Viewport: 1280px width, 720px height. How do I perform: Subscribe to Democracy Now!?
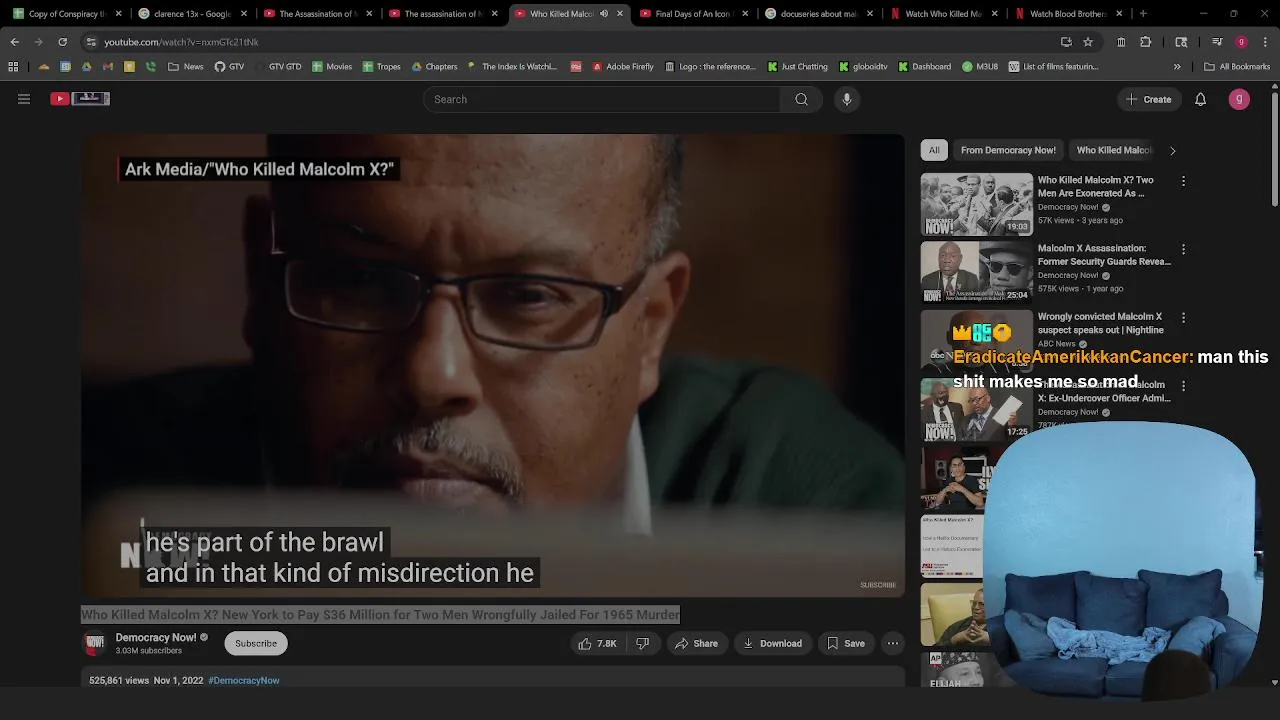[256, 643]
